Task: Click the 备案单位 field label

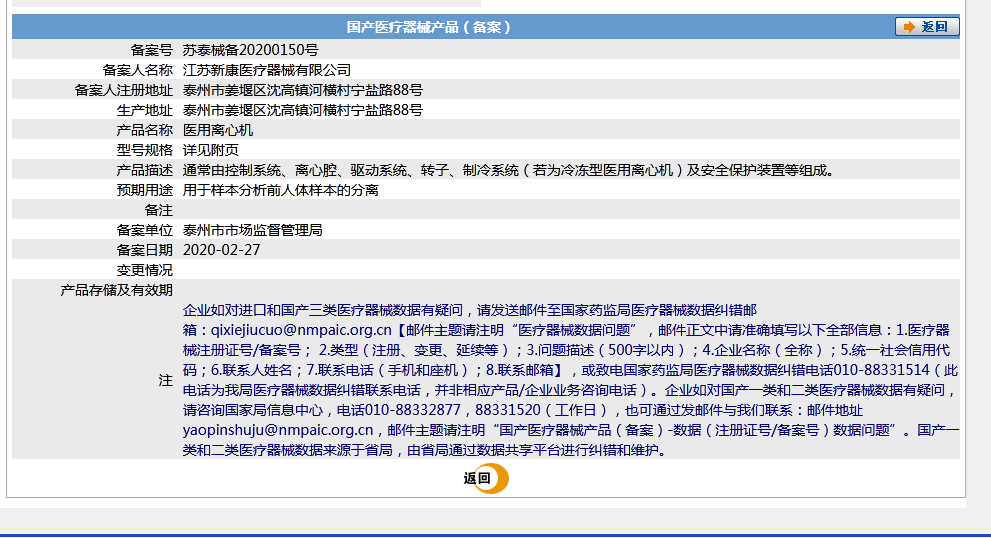Action: coord(145,230)
